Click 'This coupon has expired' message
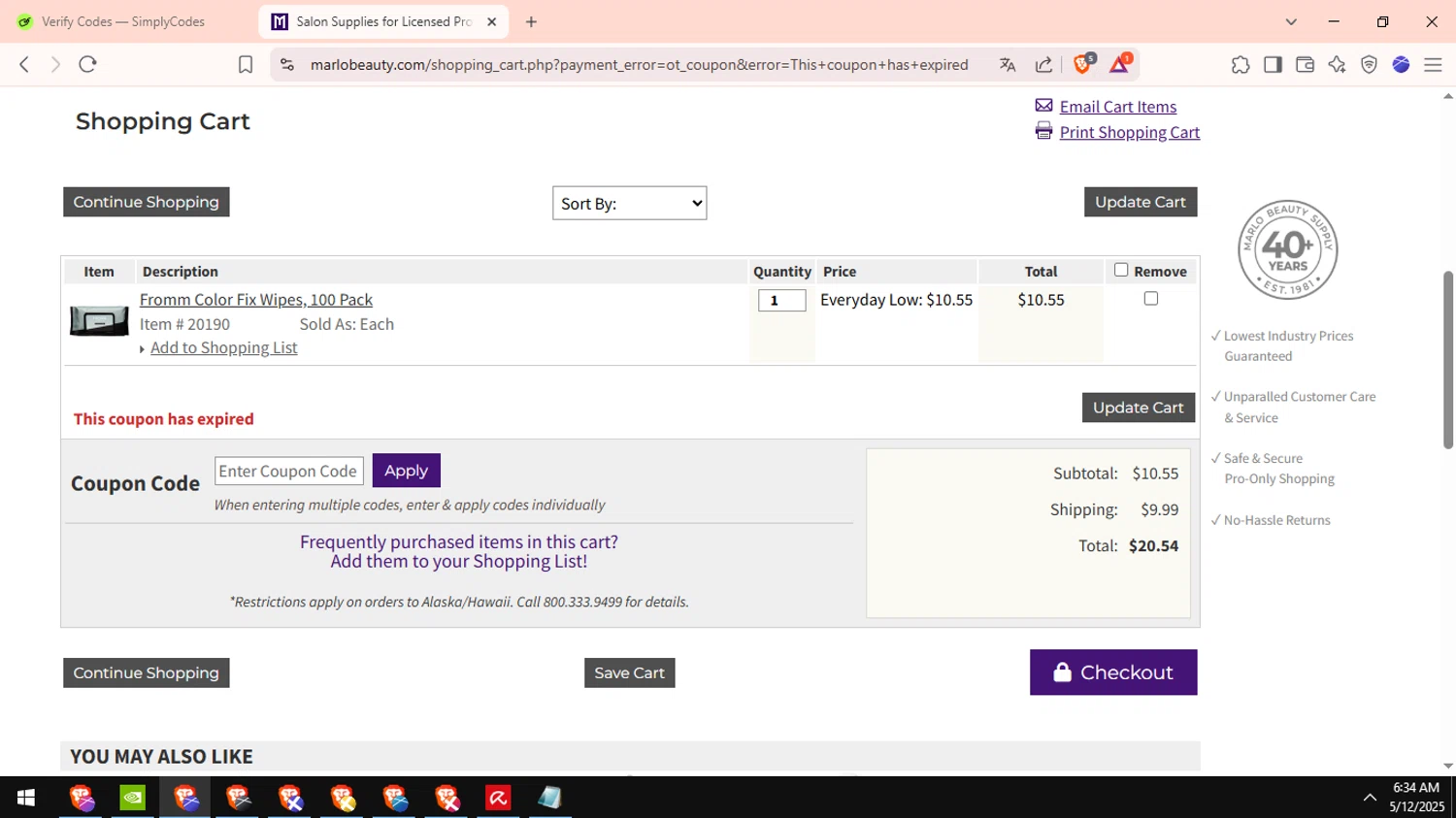Screen dimensions: 1456x818 point(164,419)
